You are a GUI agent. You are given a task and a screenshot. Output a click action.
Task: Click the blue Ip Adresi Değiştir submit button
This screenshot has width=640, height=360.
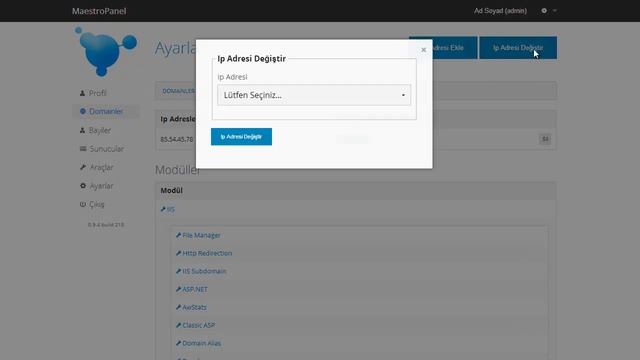[241, 137]
